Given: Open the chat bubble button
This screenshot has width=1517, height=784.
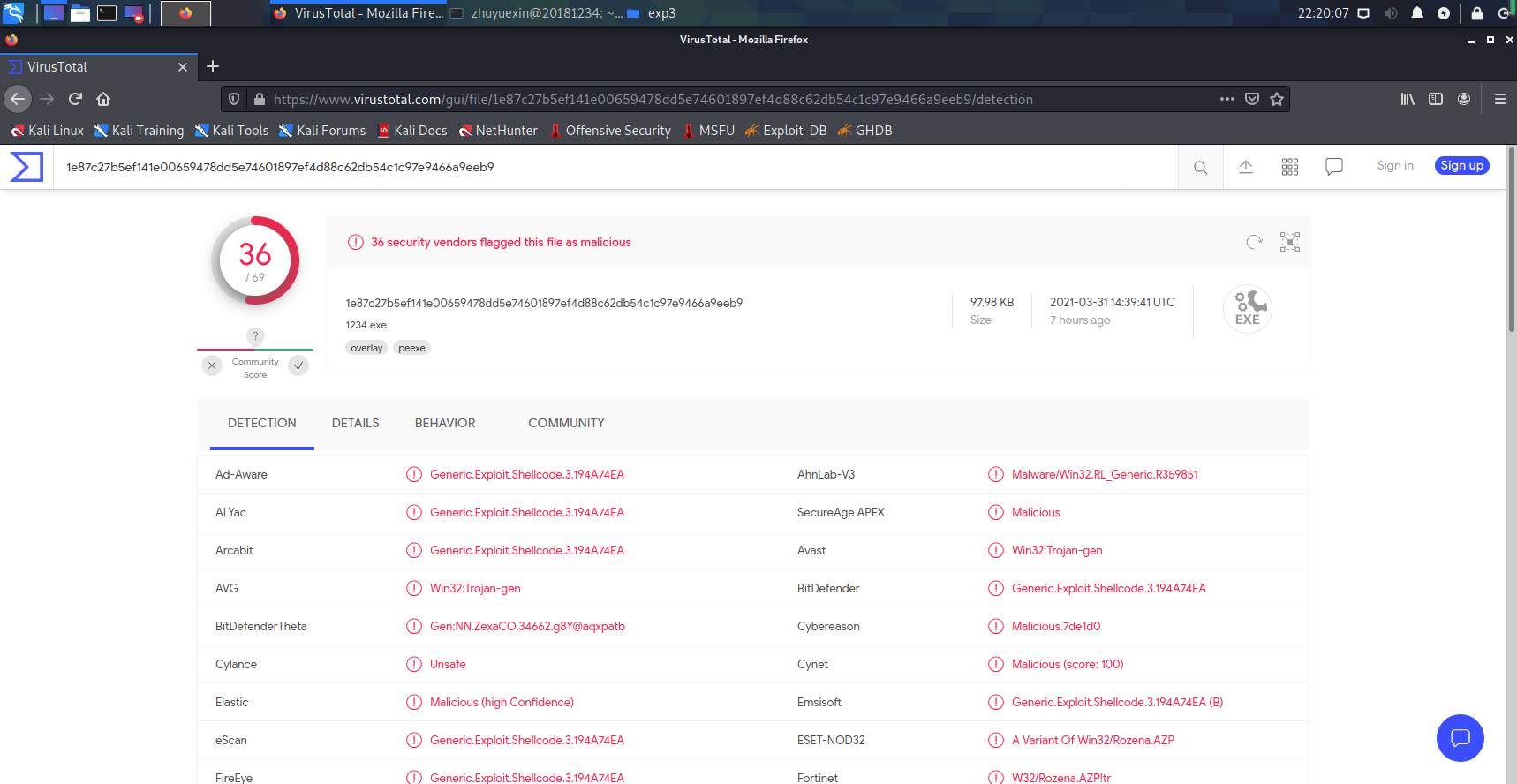Looking at the screenshot, I should point(1460,738).
